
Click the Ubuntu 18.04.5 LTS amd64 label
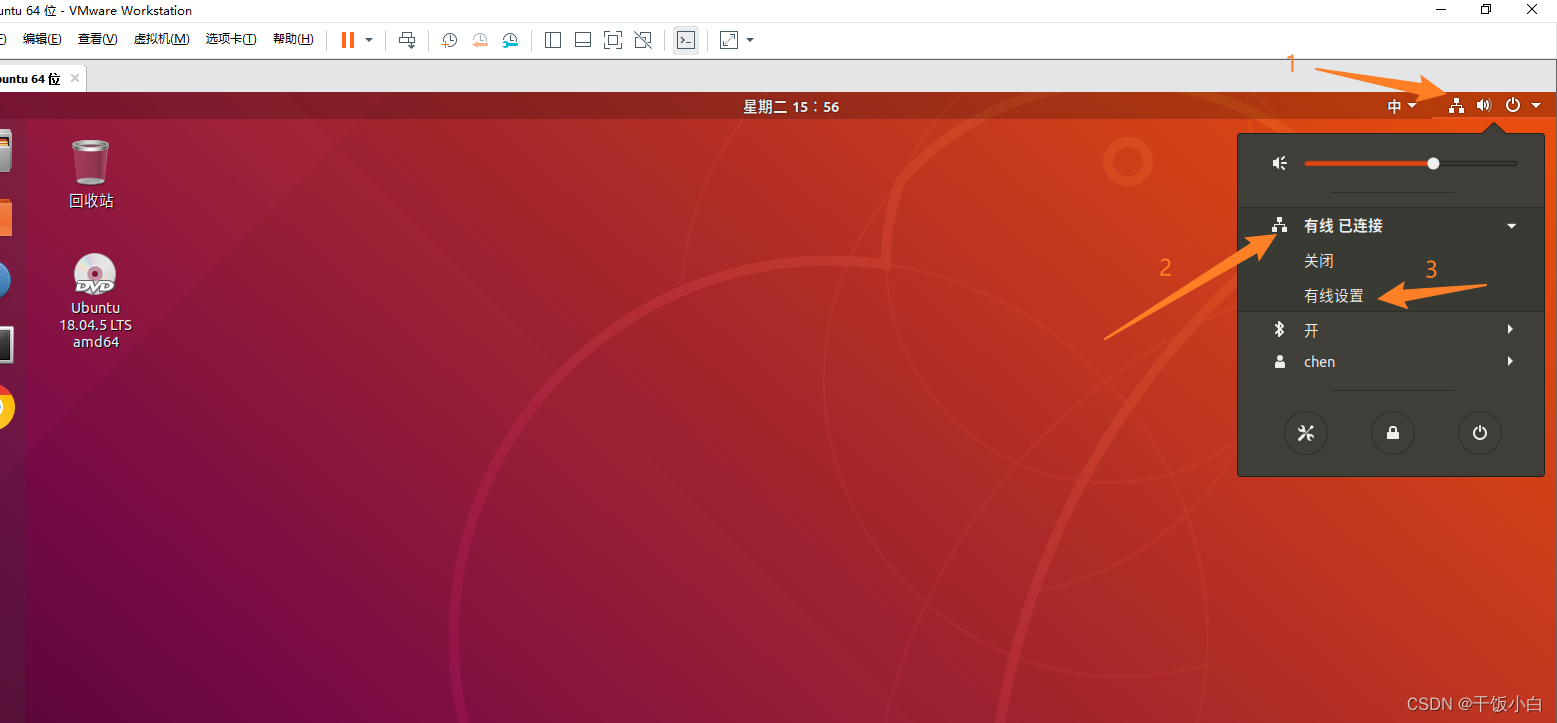95,325
